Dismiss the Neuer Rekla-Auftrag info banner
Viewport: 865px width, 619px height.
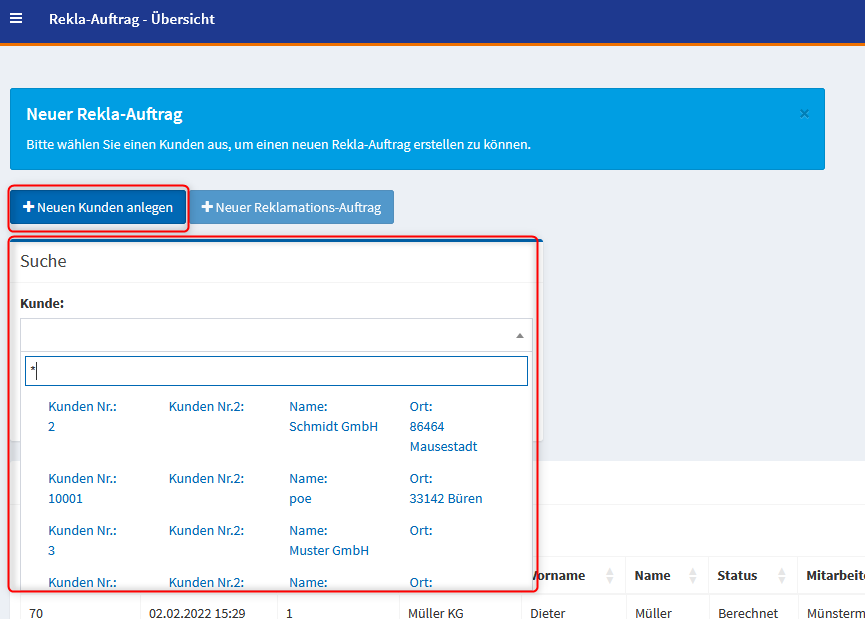tap(804, 114)
